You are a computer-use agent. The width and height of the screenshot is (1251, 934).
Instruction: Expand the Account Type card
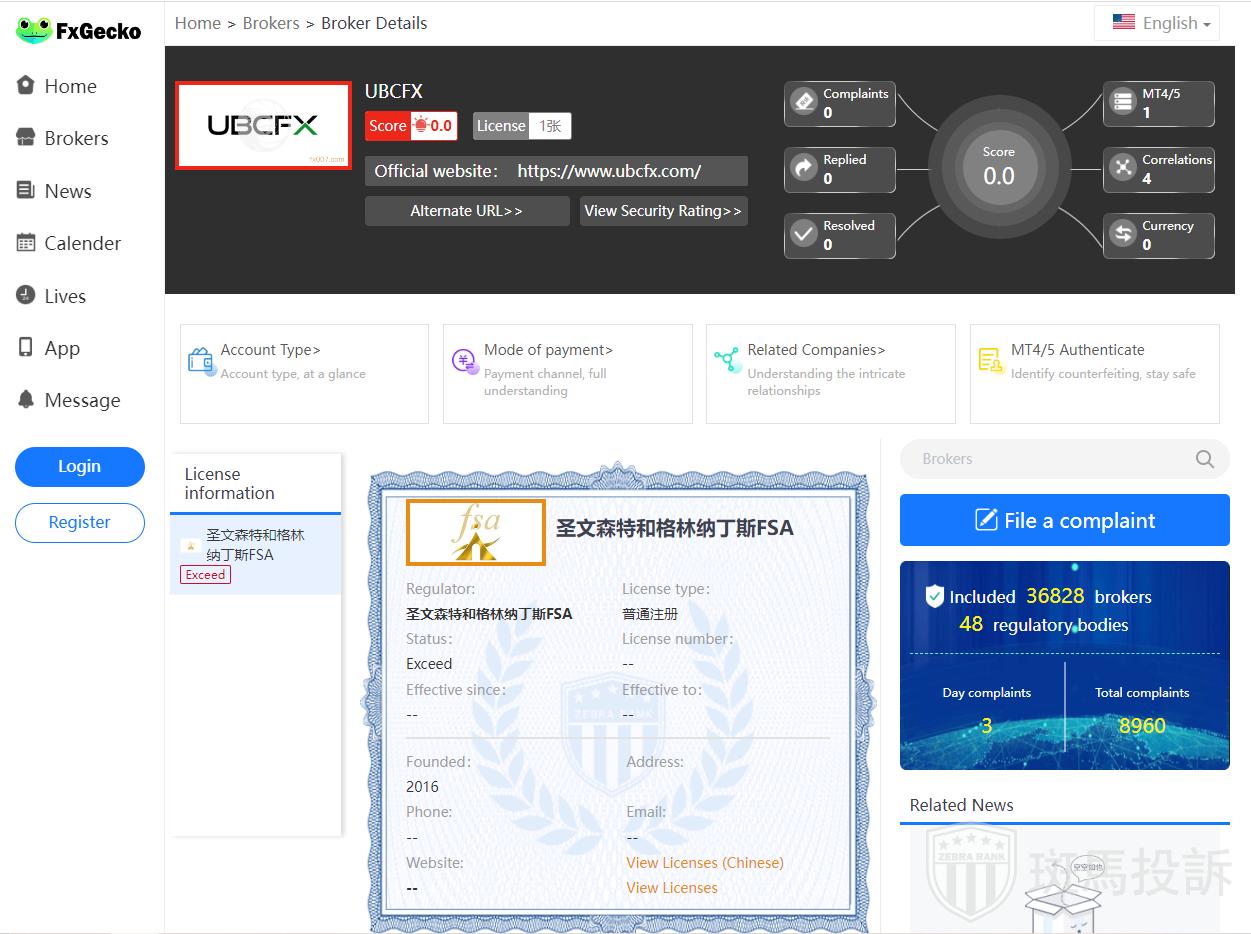[304, 373]
